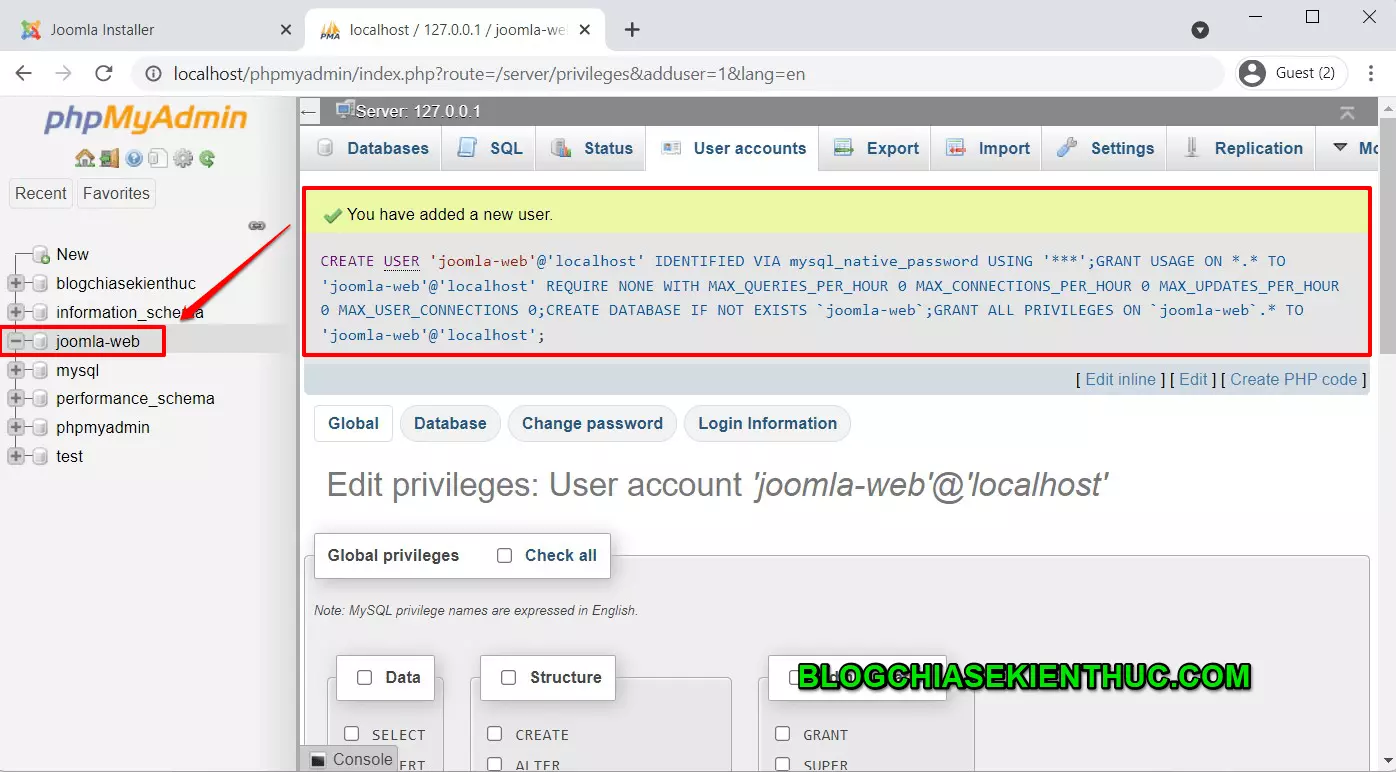Open the Chrome three-dot menu
Image resolution: width=1396 pixels, height=772 pixels.
pyautogui.click(x=1369, y=73)
